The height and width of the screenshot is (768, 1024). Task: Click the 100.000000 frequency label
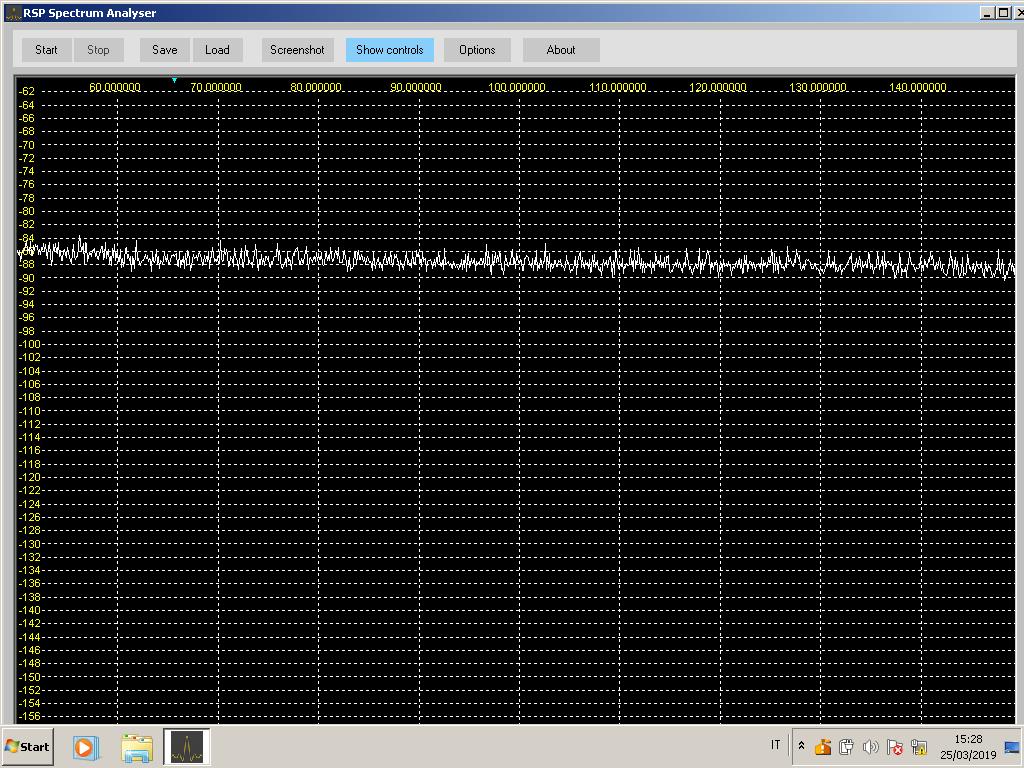tap(517, 87)
